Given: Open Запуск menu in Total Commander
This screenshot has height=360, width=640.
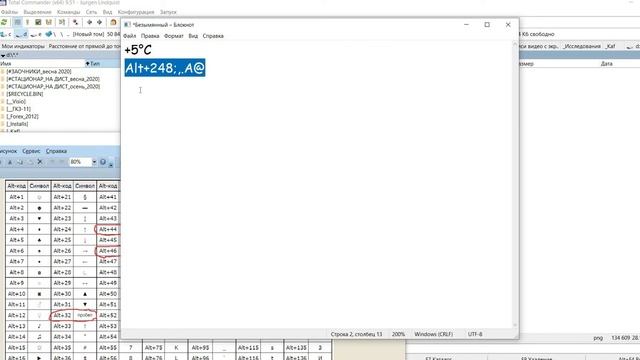Looking at the screenshot, I should coord(168,12).
